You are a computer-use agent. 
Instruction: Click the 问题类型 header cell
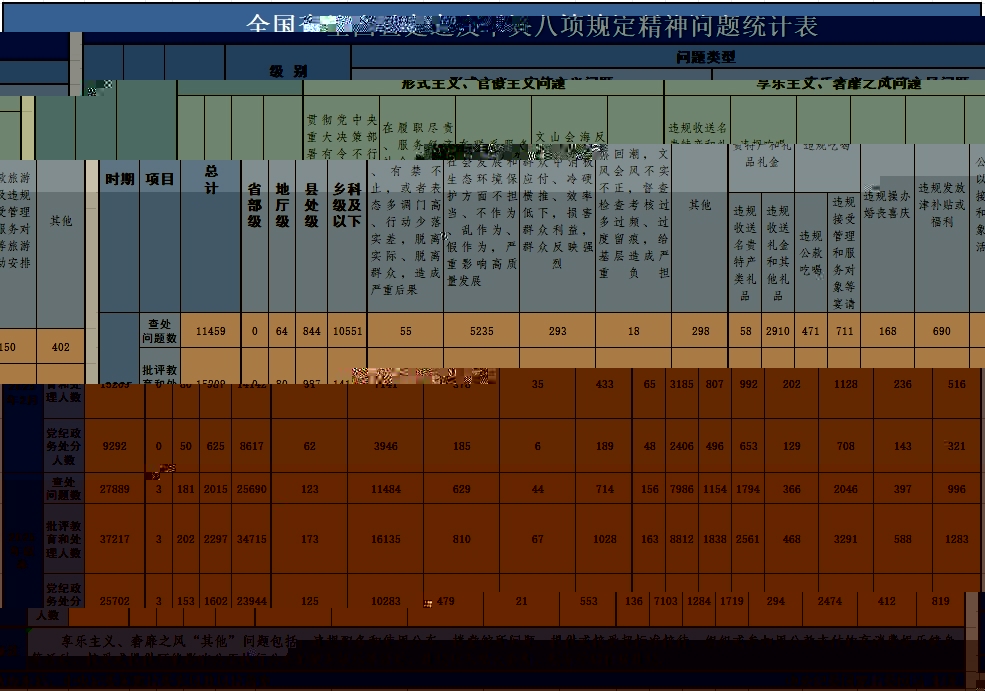pyautogui.click(x=668, y=57)
